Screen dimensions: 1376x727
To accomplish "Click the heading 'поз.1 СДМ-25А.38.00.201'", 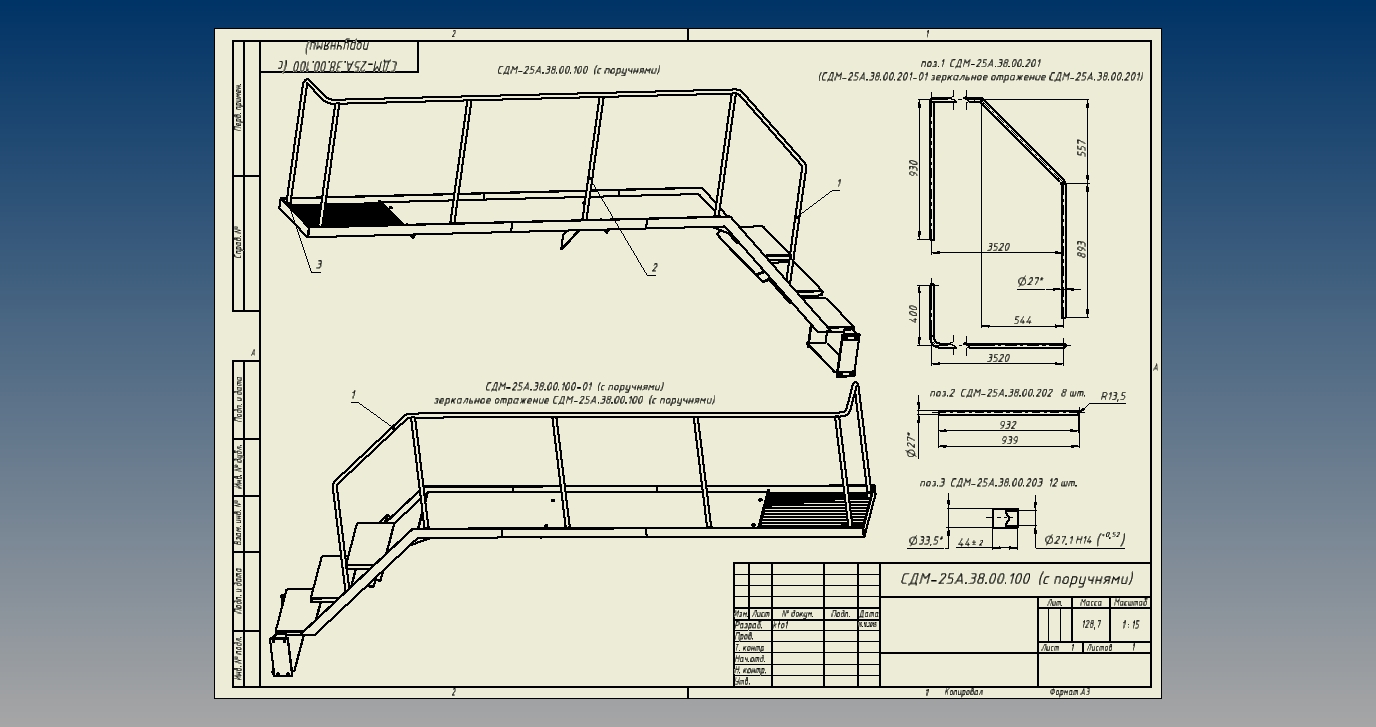I will click(980, 63).
